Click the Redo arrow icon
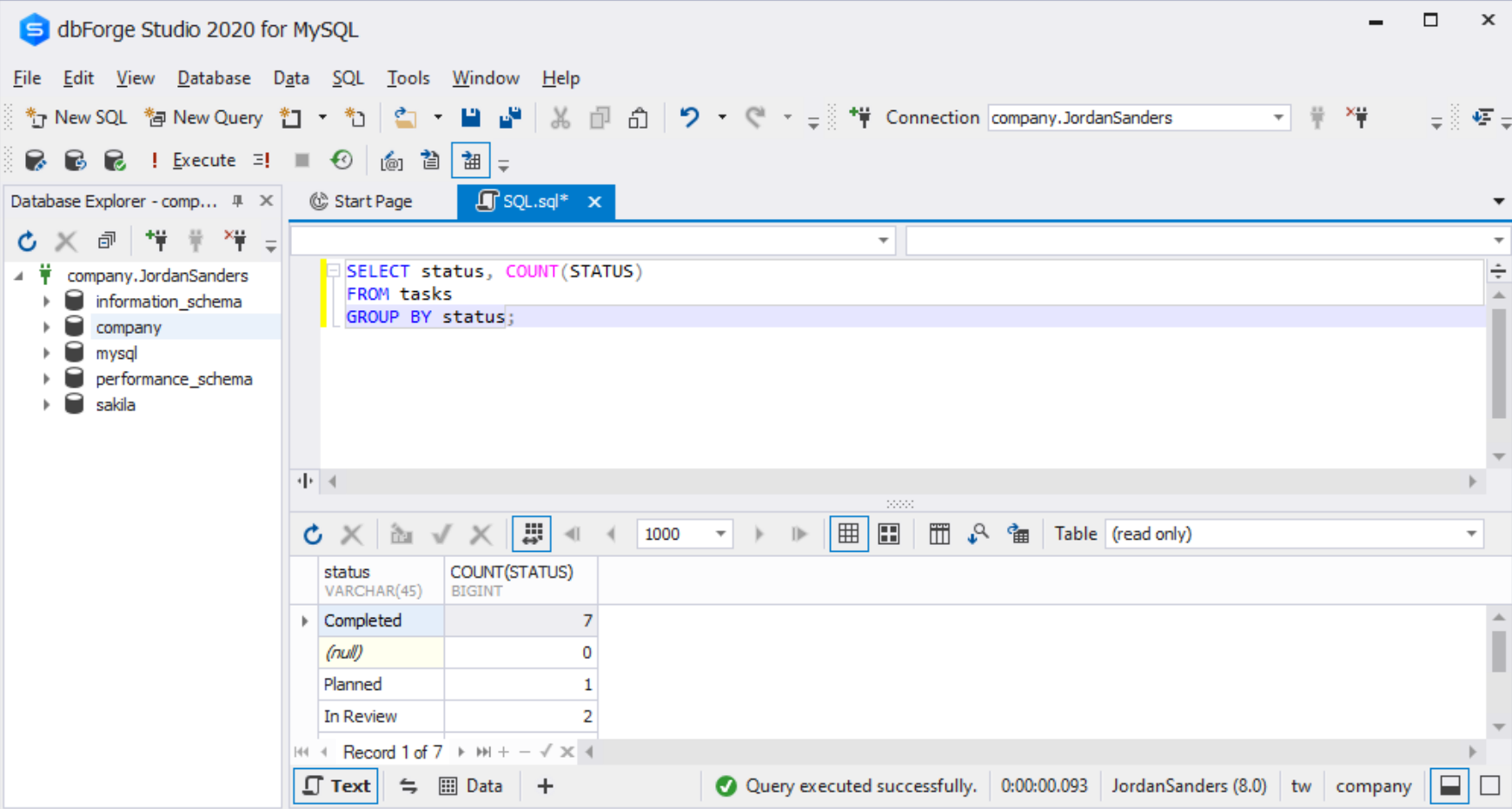 point(755,117)
